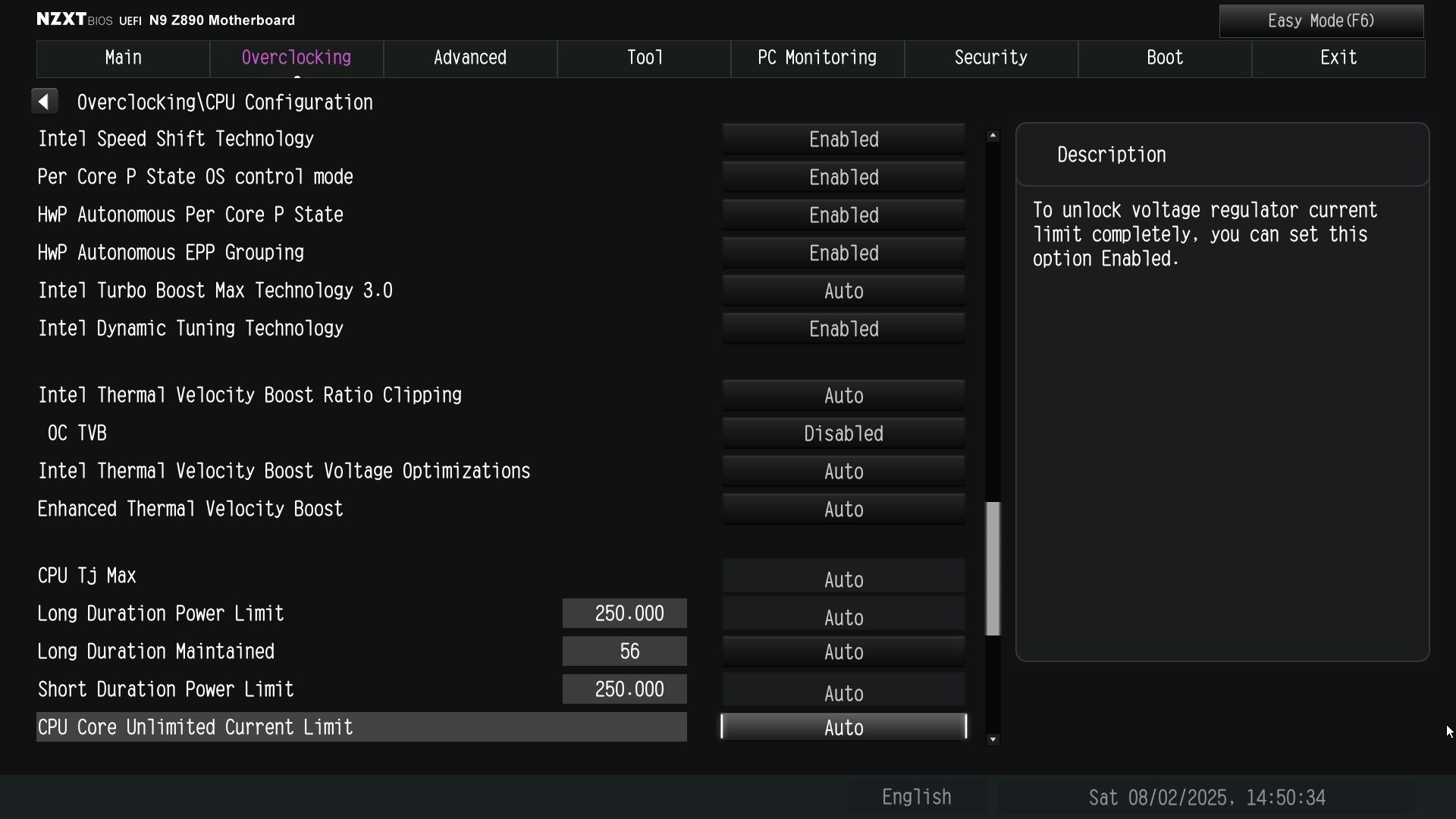Toggle Intel Dynamic Tuning Technology setting

tap(843, 329)
